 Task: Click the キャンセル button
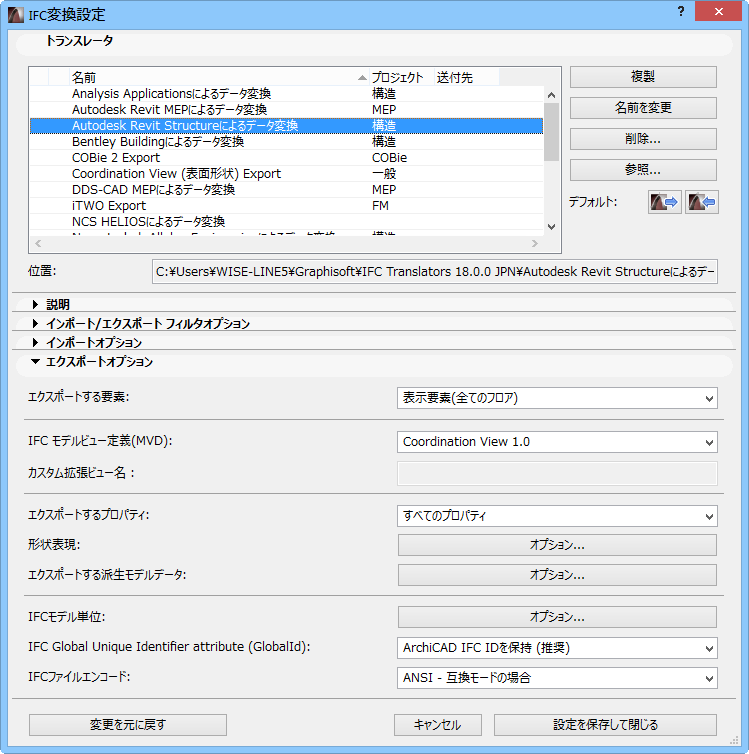coord(437,725)
